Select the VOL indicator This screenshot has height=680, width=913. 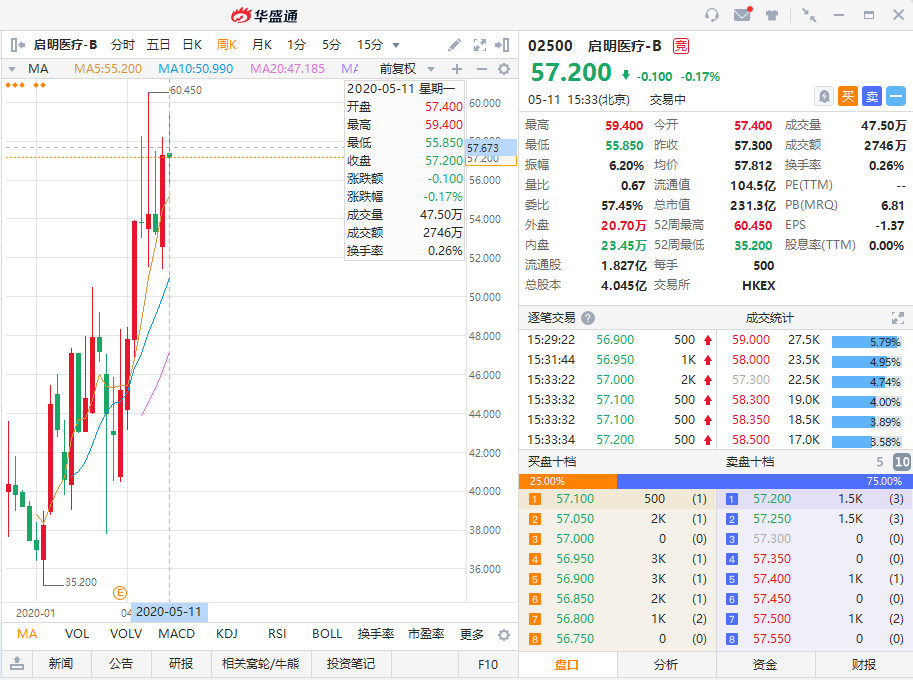77,634
